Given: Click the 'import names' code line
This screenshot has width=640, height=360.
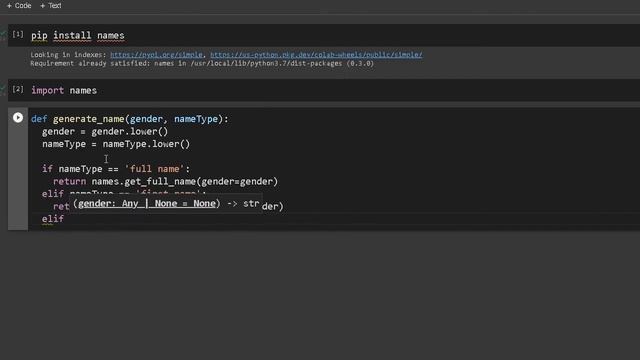Looking at the screenshot, I should click(64, 90).
